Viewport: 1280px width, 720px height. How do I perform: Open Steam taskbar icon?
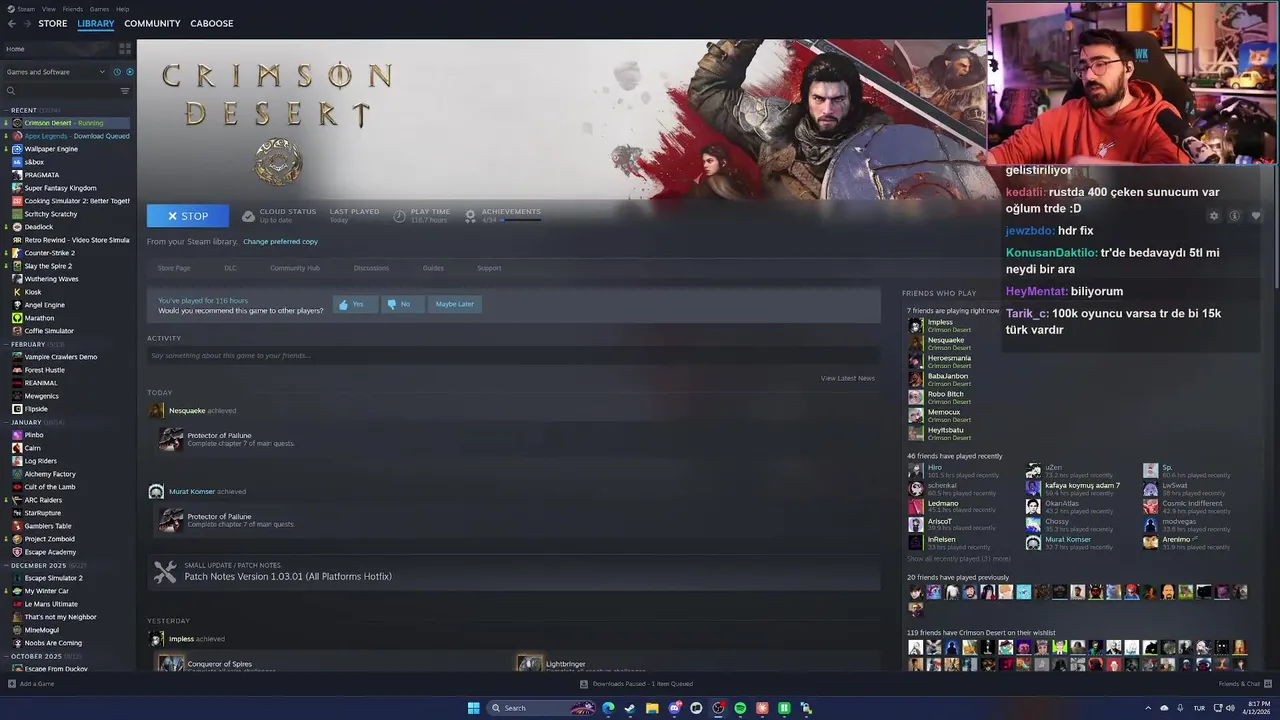point(630,708)
